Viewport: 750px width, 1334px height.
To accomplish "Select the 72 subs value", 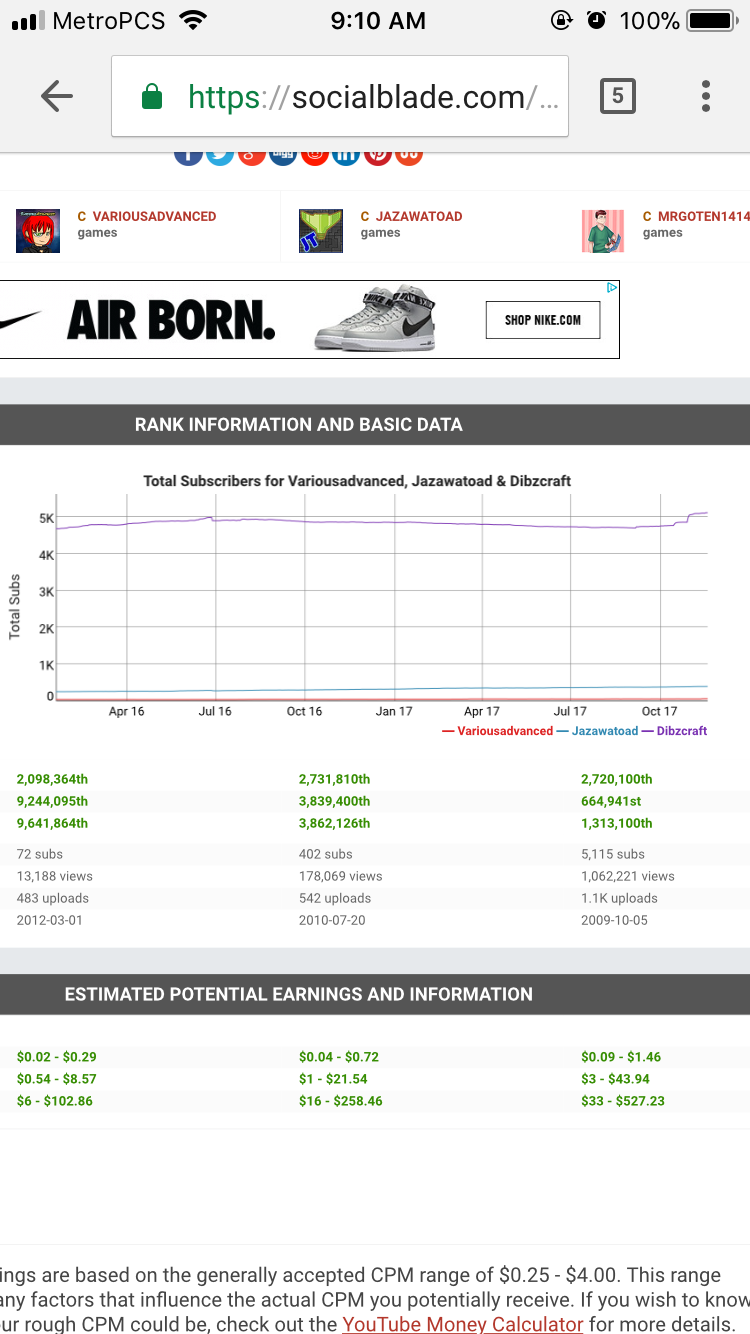I will 40,854.
